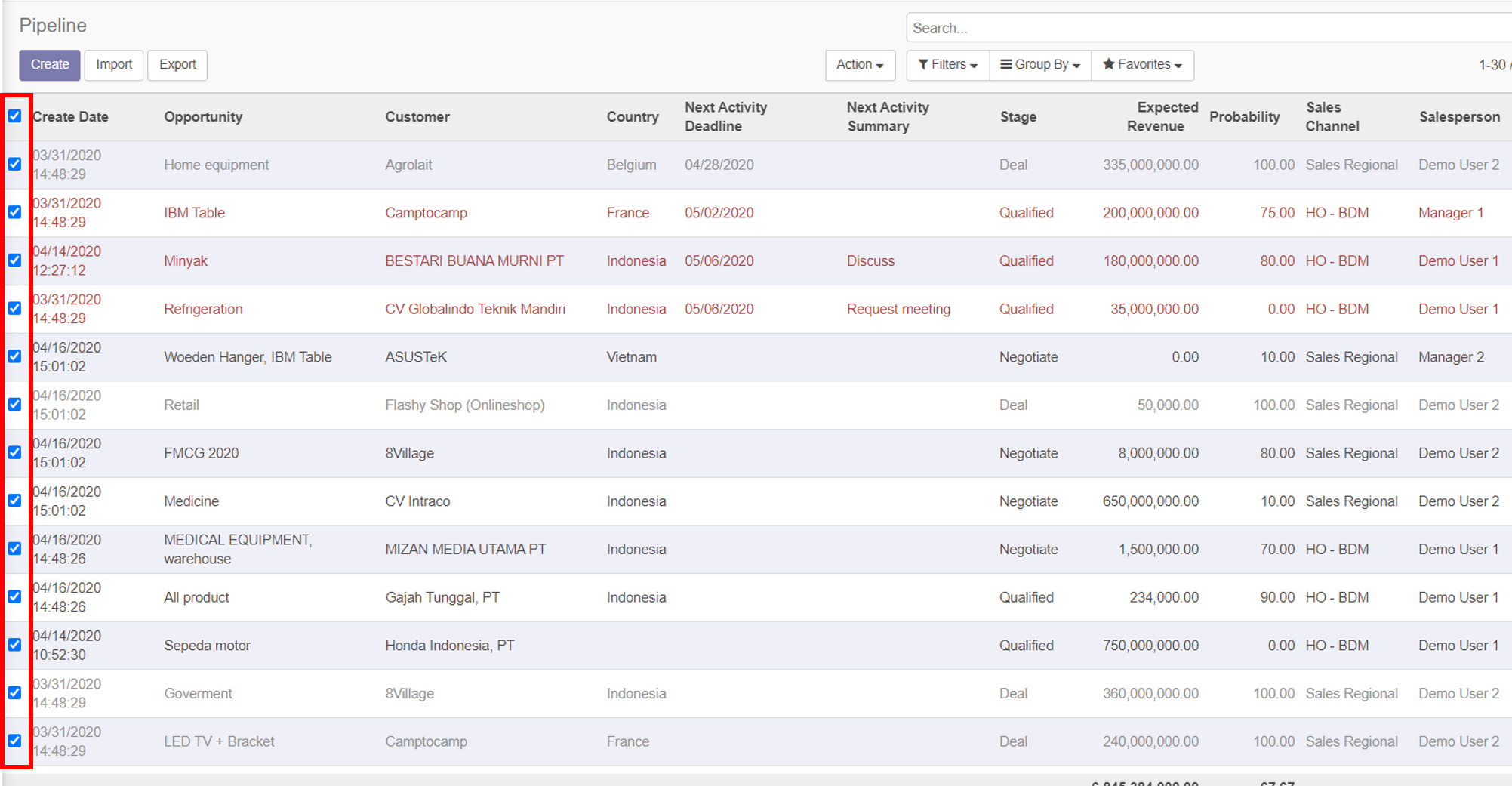This screenshot has width=1512, height=786.
Task: Sort by the Stage column header
Action: click(x=1018, y=117)
